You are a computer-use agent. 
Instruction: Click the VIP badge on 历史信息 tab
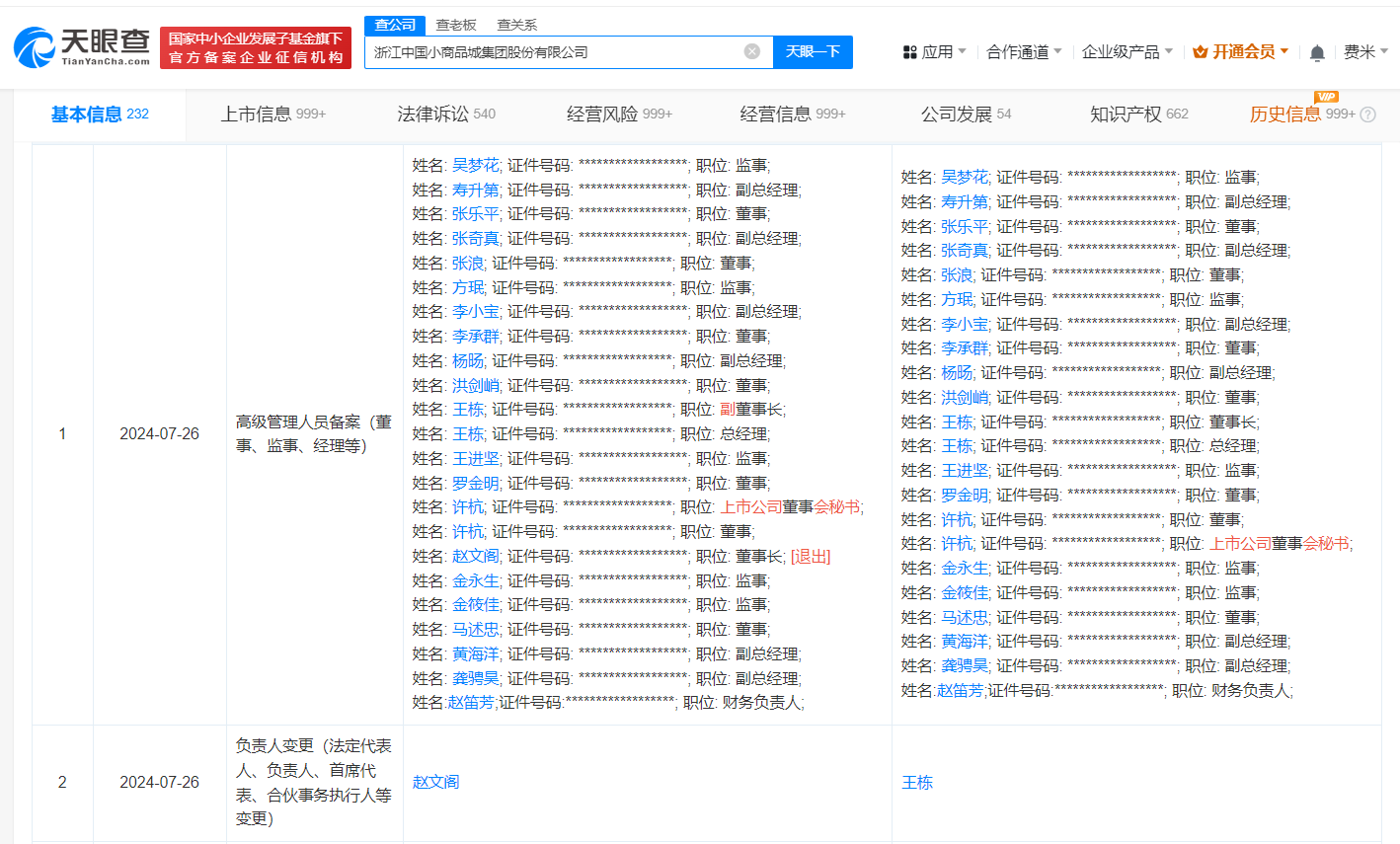click(x=1325, y=98)
